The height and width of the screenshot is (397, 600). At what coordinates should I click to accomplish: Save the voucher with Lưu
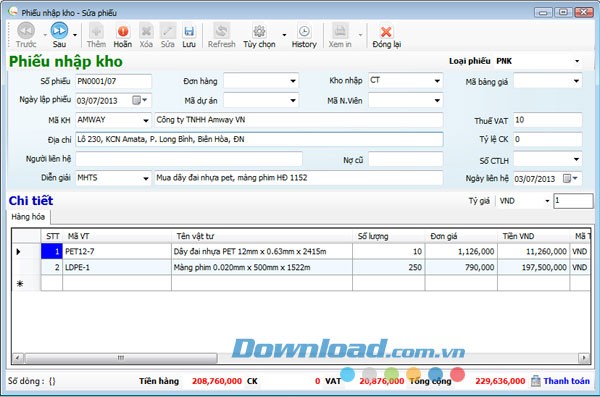coord(189,35)
